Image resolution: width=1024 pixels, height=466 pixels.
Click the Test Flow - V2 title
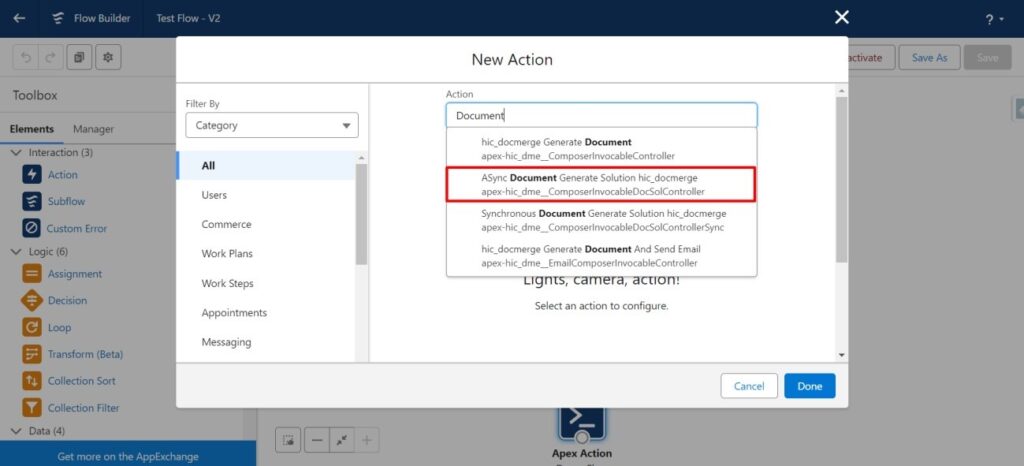(x=188, y=18)
